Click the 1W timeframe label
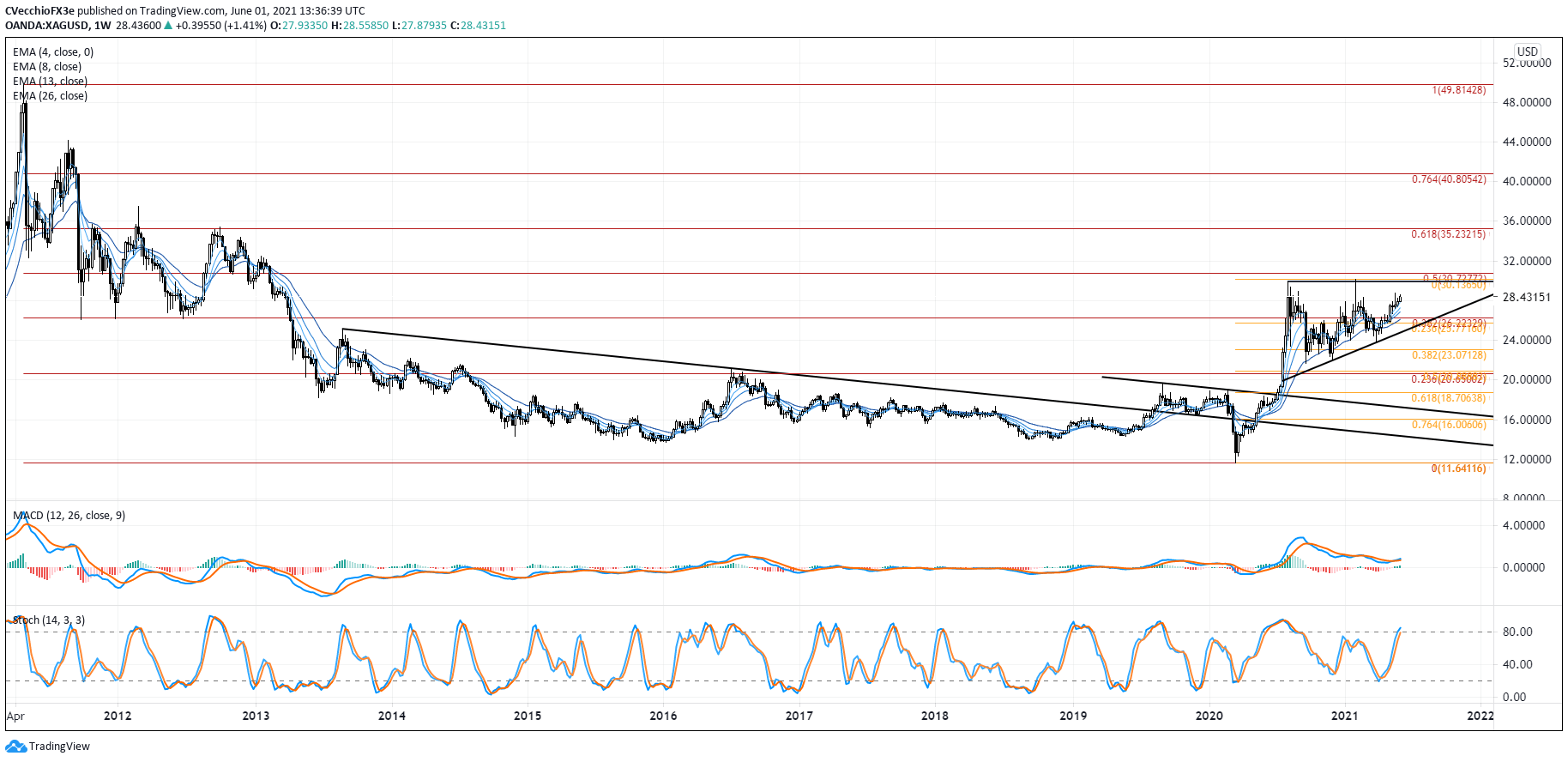Viewport: 1568px width, 762px height. pos(103,26)
